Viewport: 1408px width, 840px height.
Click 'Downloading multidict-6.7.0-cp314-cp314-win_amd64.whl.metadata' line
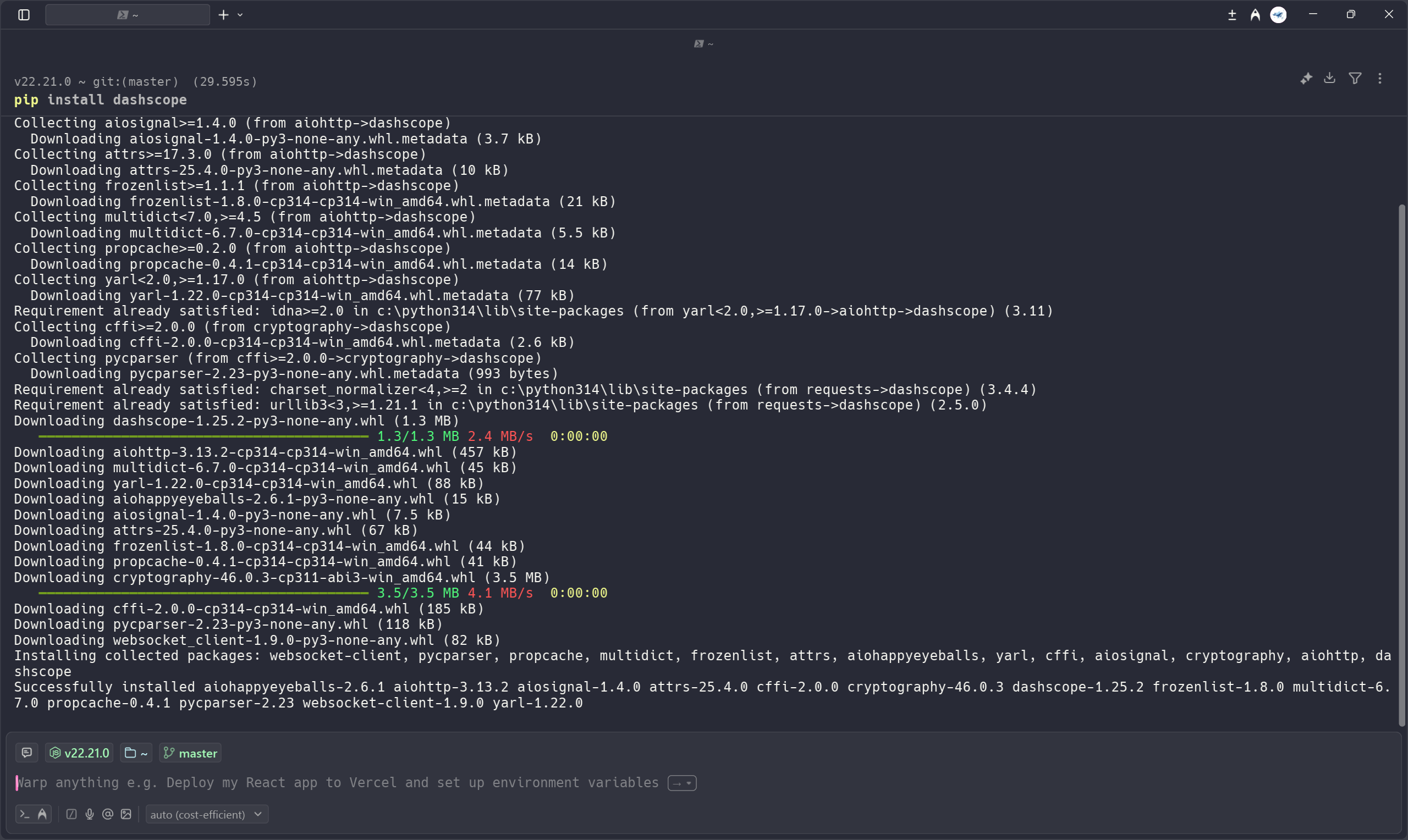tap(323, 233)
